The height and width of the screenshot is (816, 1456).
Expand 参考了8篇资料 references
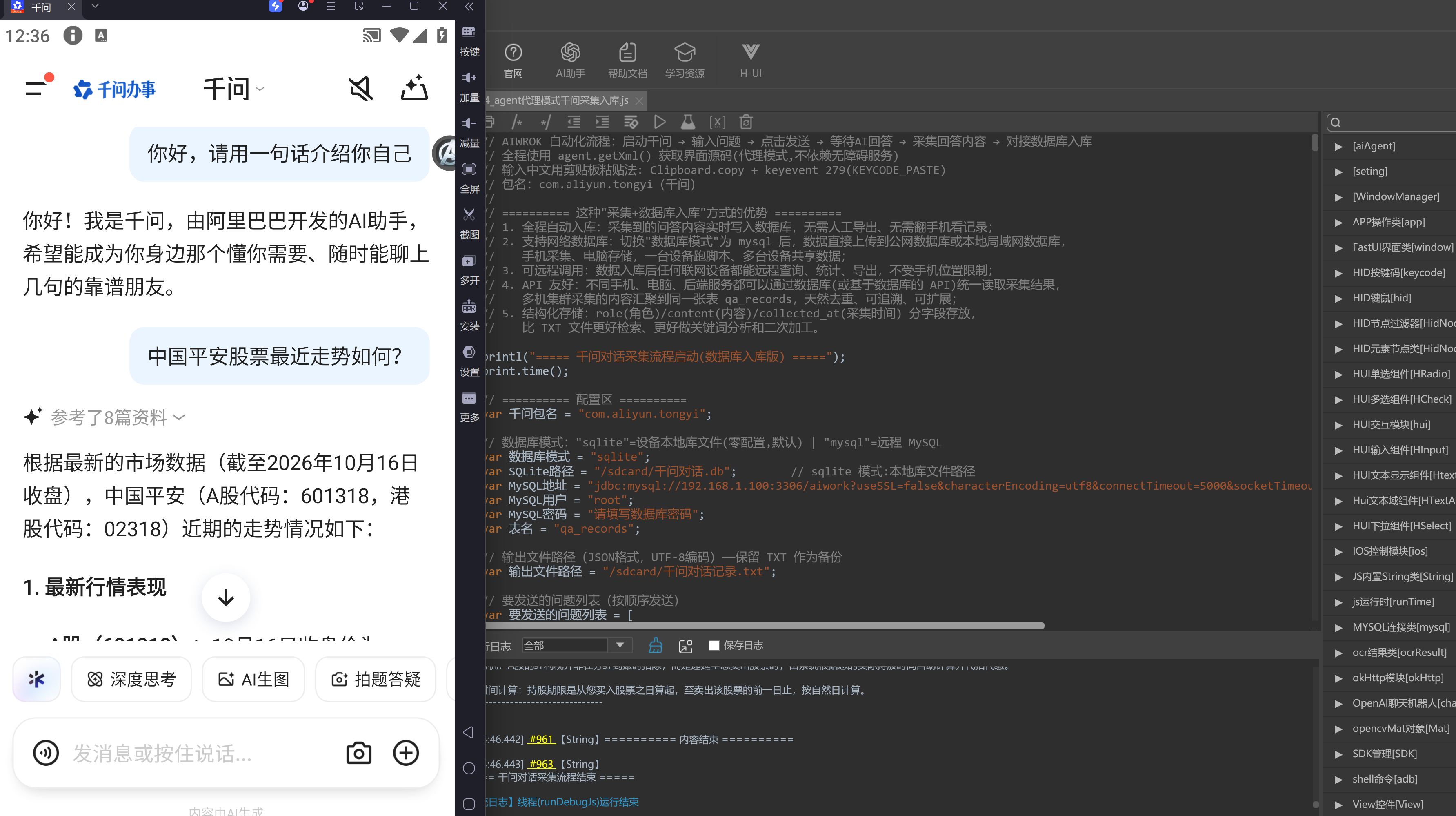tap(105, 417)
